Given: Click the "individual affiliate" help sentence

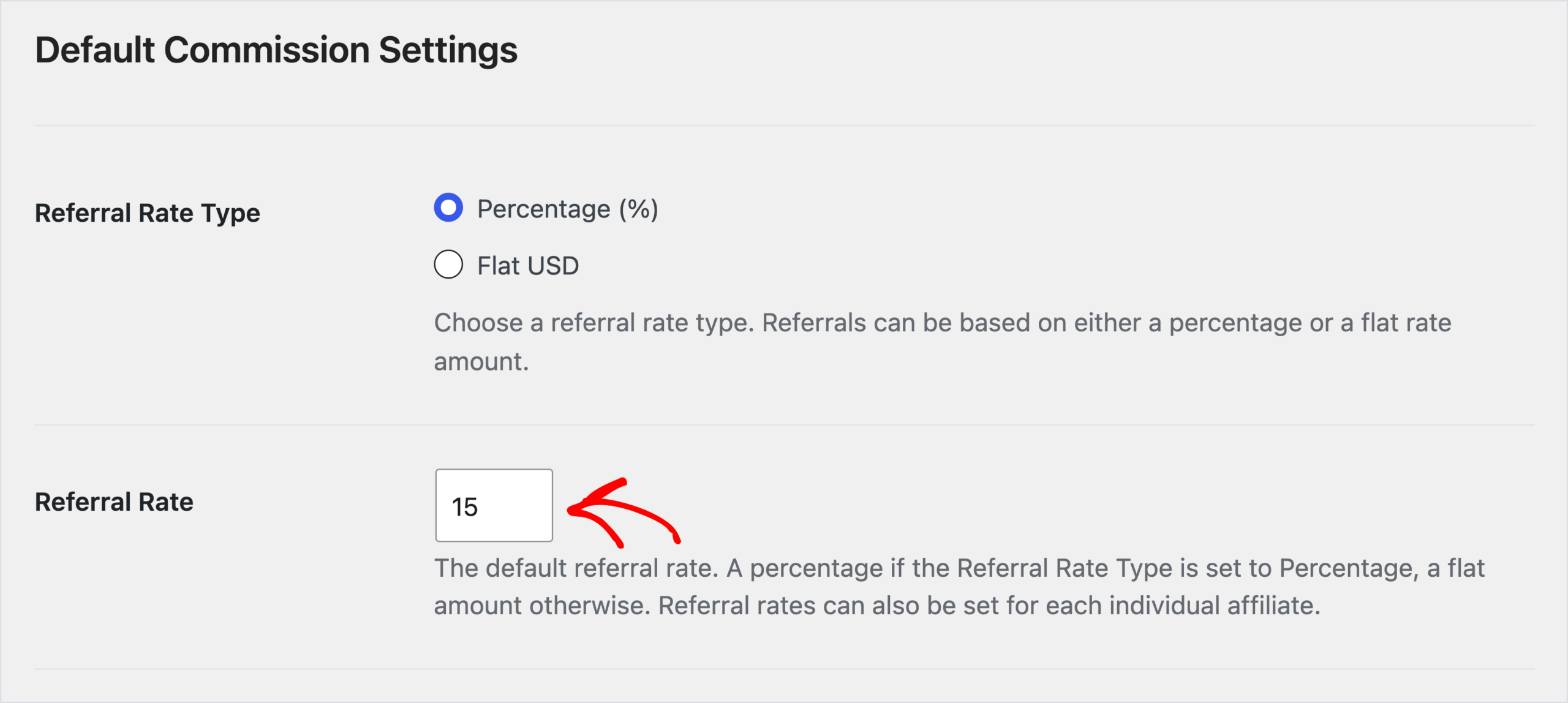Looking at the screenshot, I should click(x=989, y=606).
